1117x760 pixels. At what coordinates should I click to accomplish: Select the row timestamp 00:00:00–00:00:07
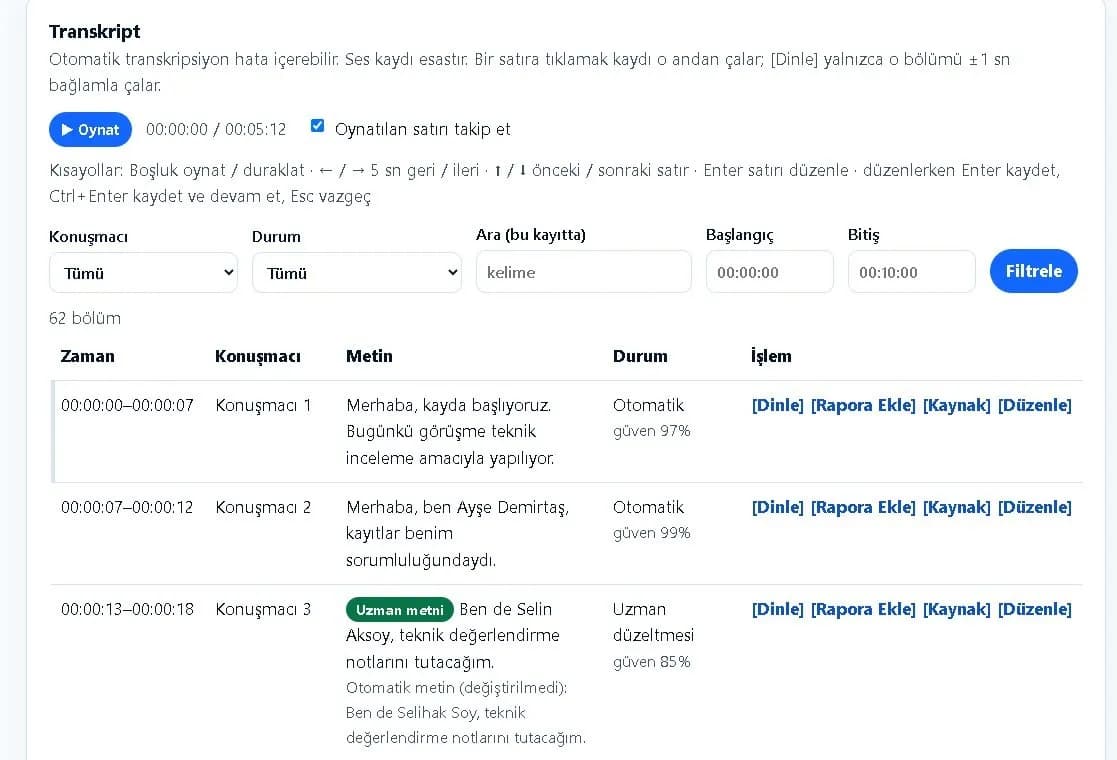point(127,405)
